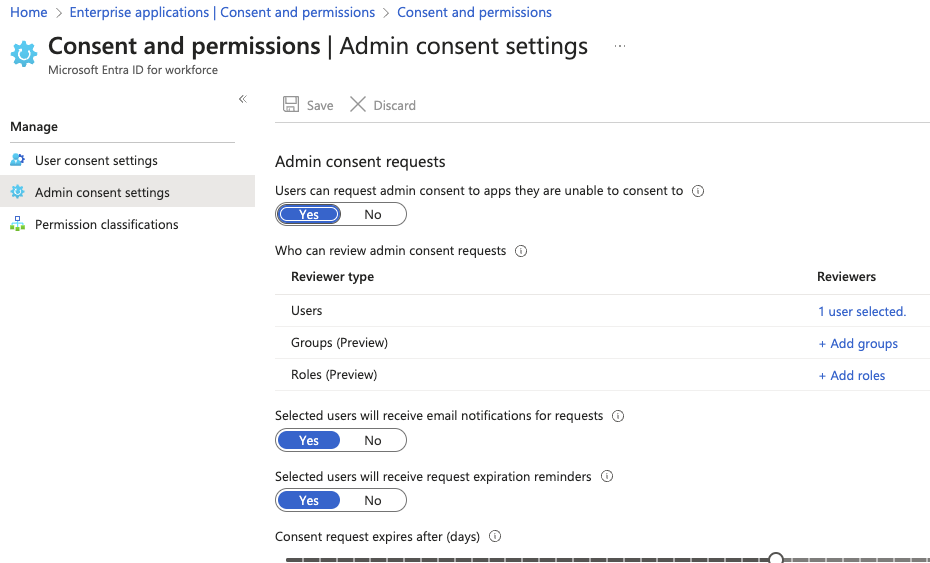This screenshot has height=563, width=930.
Task: Click info icon beside request expiration reminders
Action: pos(607,476)
